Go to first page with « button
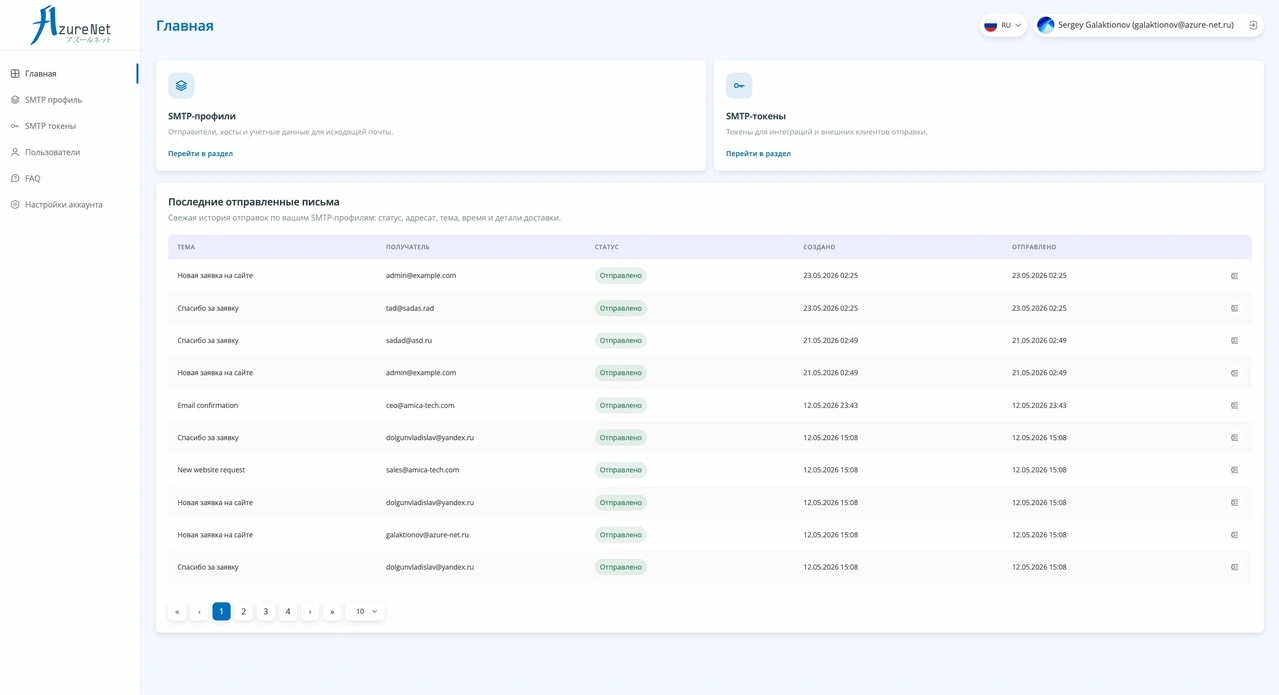 (x=177, y=611)
